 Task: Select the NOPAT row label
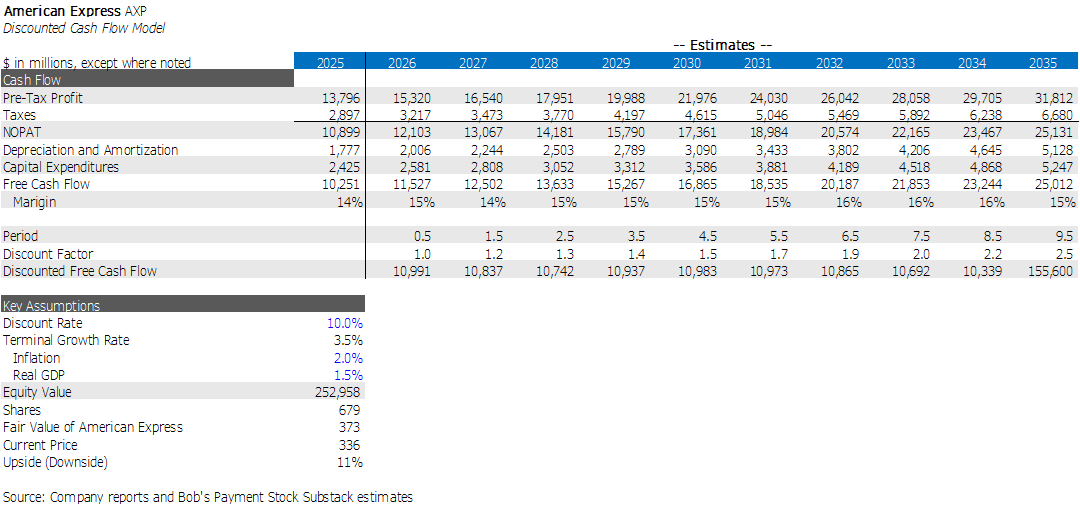(22, 132)
